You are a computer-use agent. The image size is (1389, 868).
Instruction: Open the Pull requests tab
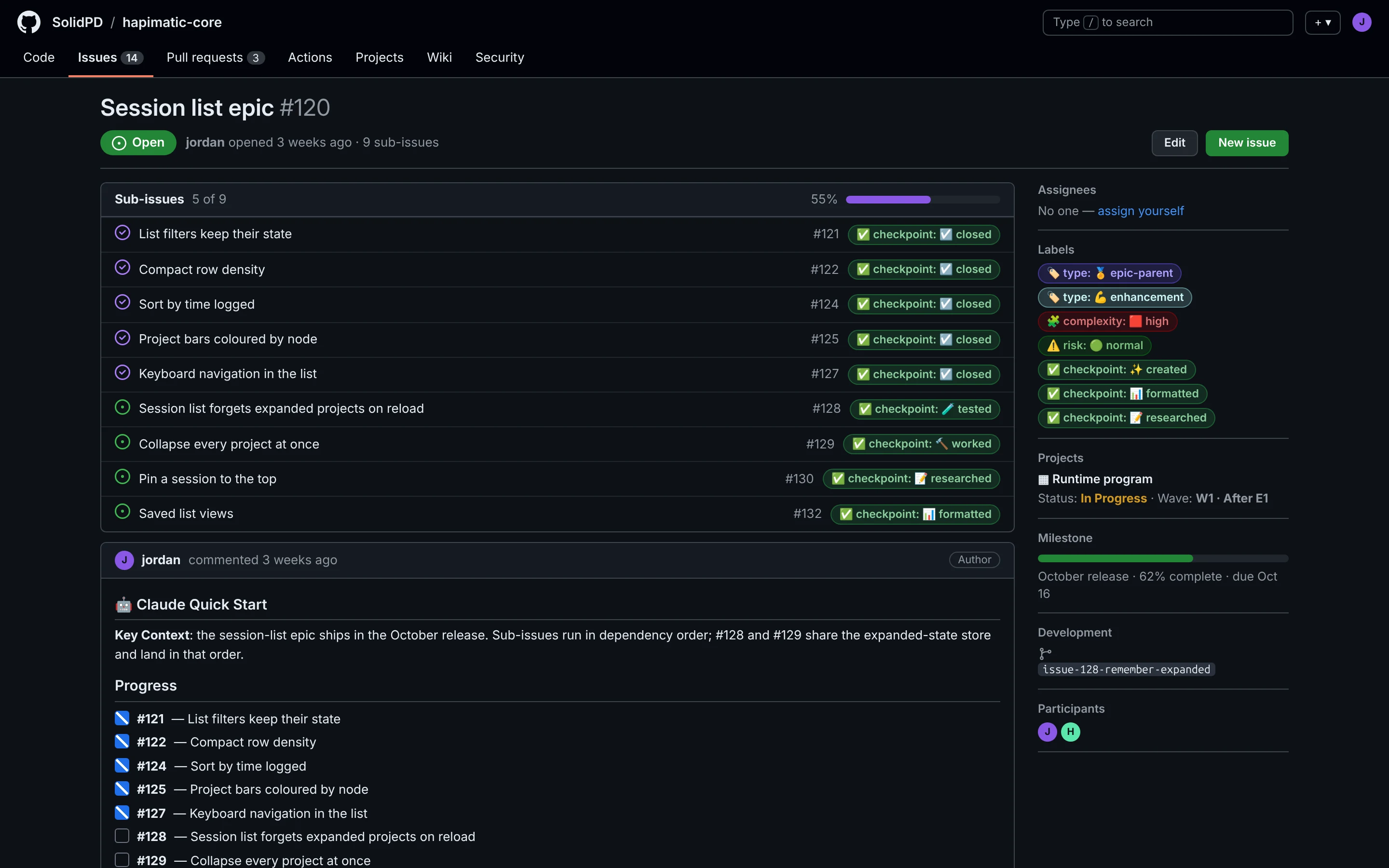216,57
